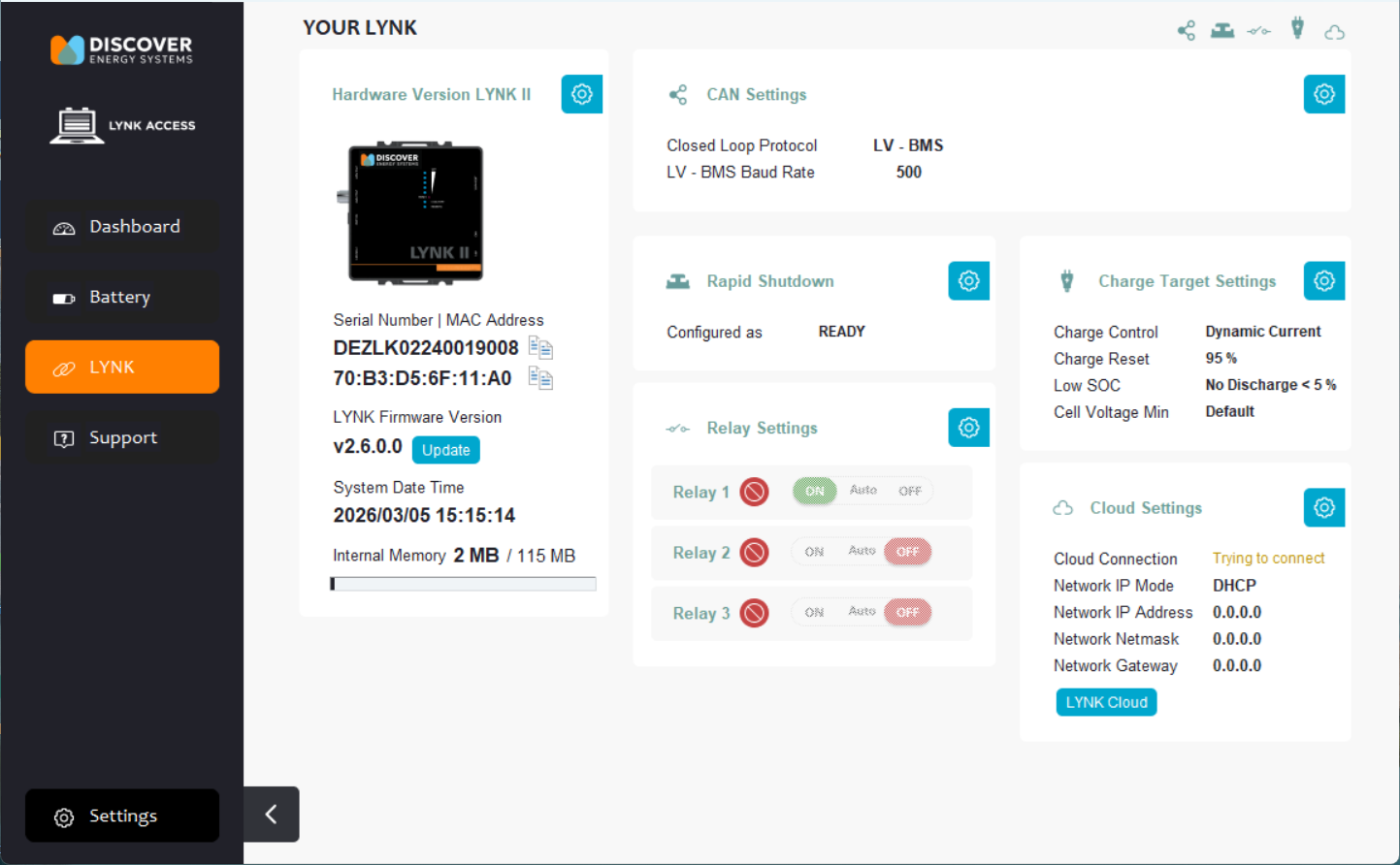The height and width of the screenshot is (865, 1400).
Task: Open the Battery page
Action: [122, 298]
